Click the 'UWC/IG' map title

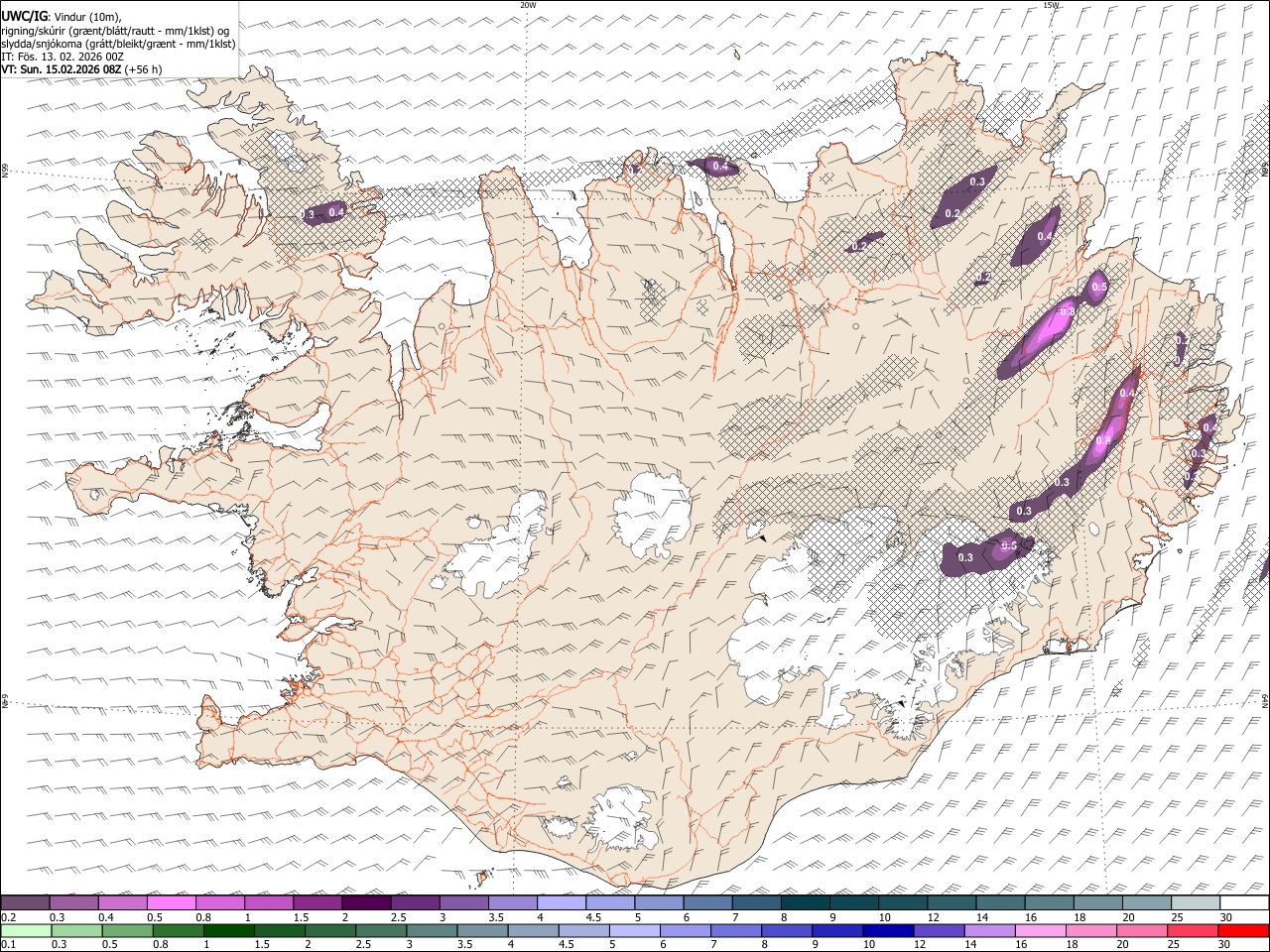24,16
